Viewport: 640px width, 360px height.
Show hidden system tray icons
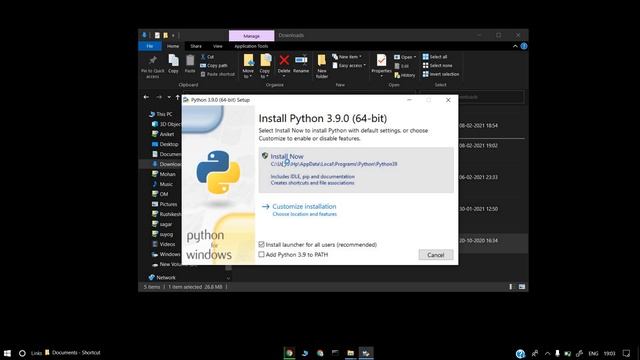(x=547, y=353)
